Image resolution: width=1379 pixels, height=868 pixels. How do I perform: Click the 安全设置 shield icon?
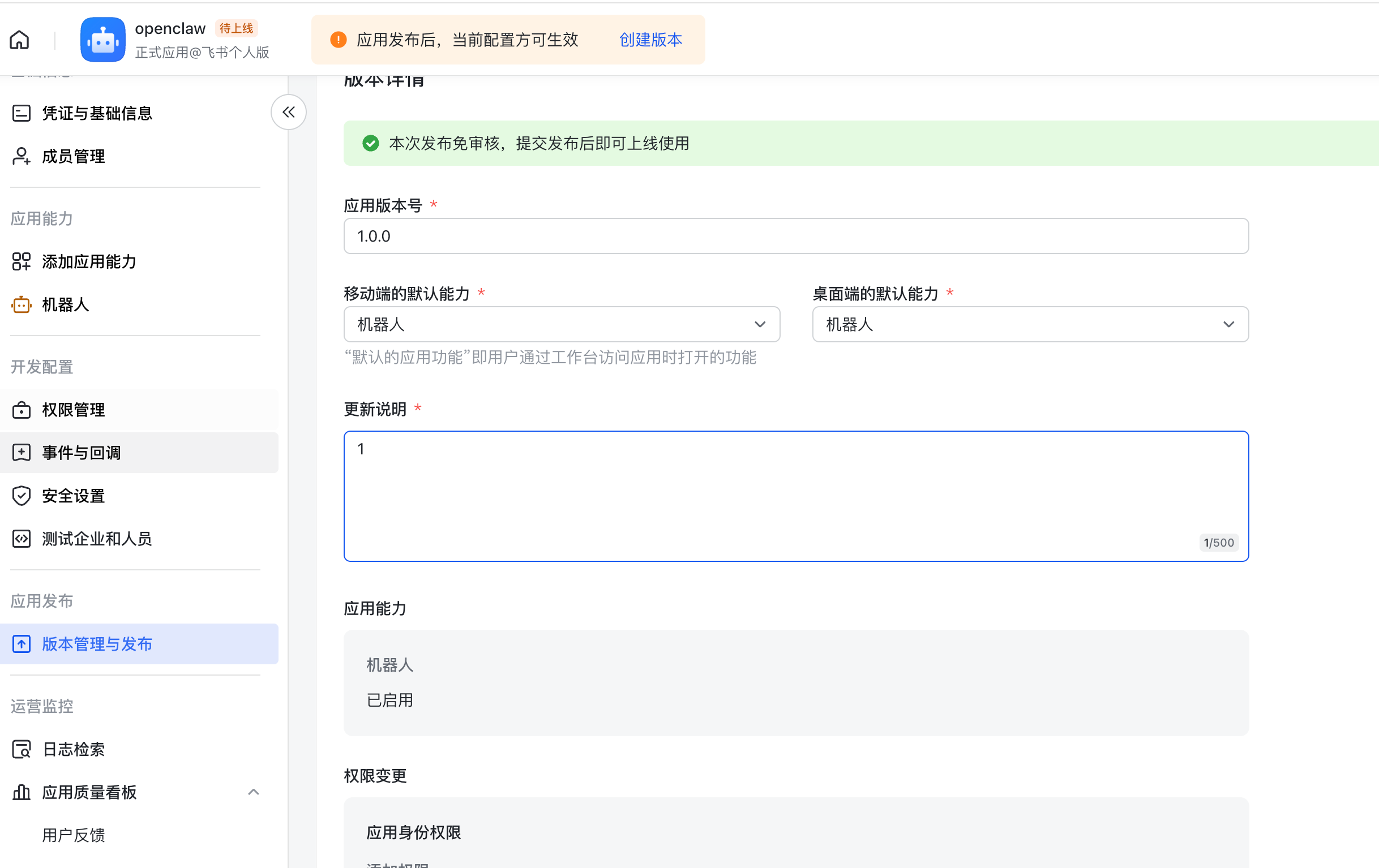pyautogui.click(x=21, y=496)
